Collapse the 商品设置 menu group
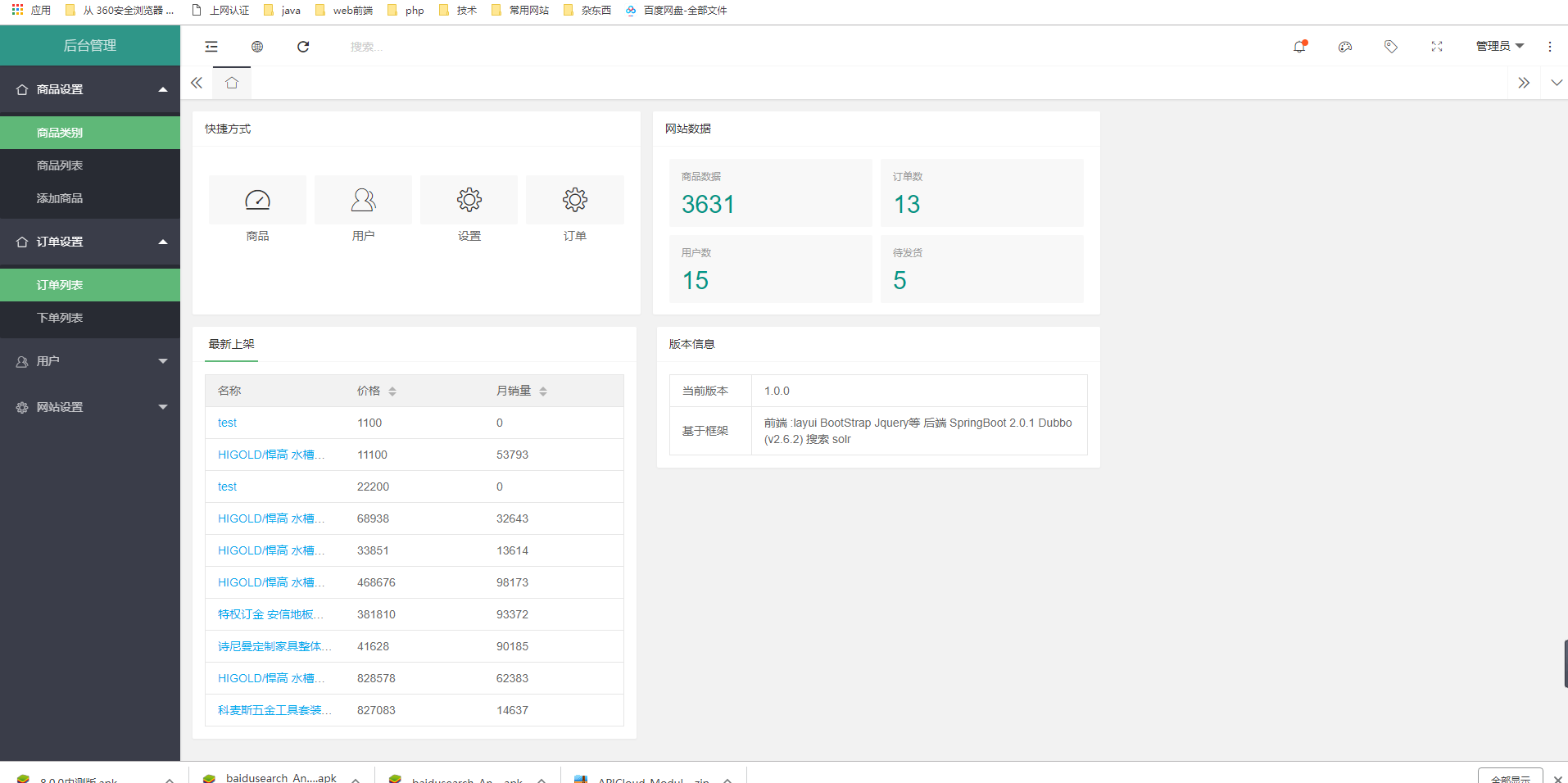 tap(90, 89)
